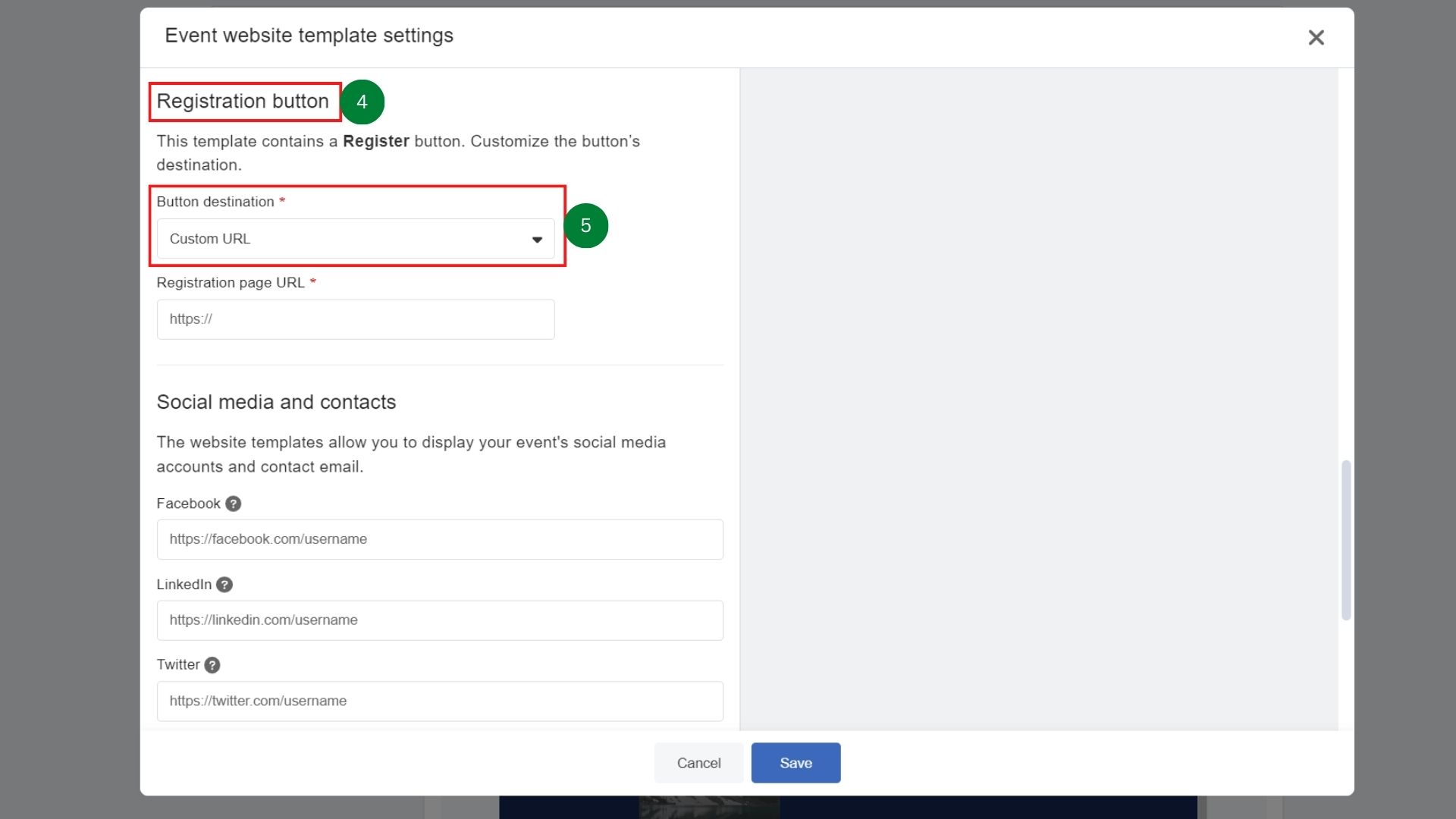Viewport: 1456px width, 819px height.
Task: Click the green step 5 badge
Action: coord(586,225)
